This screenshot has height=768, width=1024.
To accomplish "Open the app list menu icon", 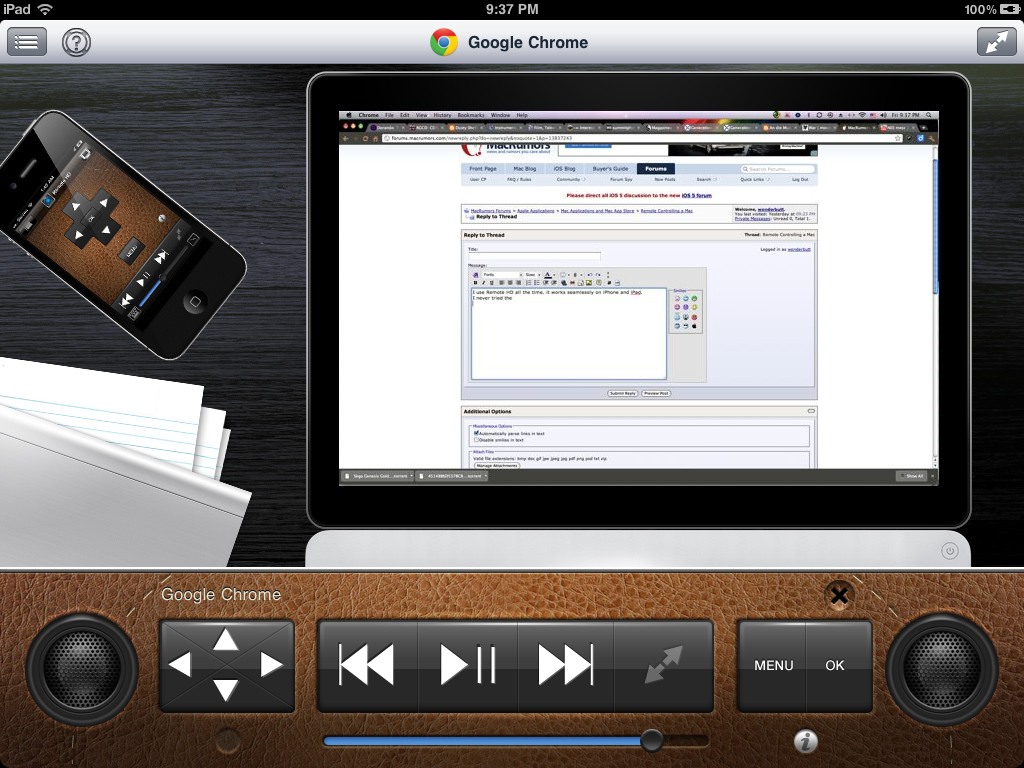I will point(27,42).
